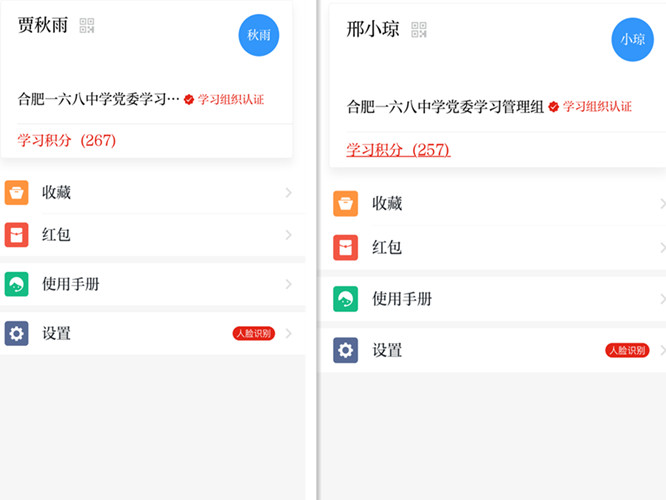
Task: Click 人脸识别 badge in 邢小琼 panel
Action: 627,350
